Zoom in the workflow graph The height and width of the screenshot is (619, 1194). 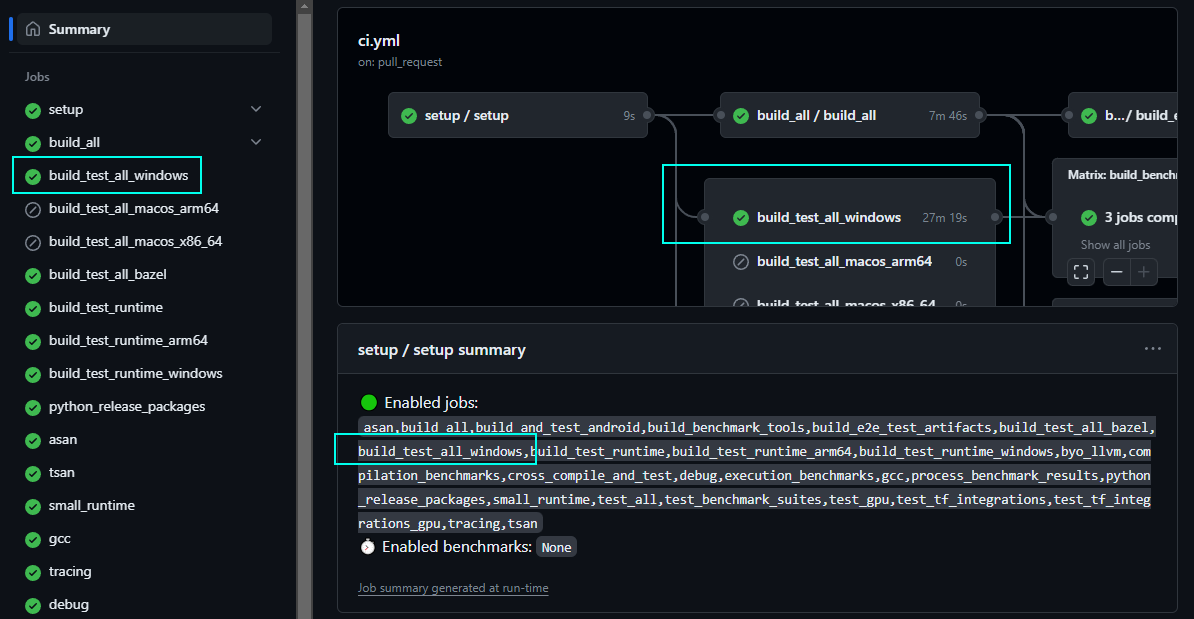tap(1144, 271)
